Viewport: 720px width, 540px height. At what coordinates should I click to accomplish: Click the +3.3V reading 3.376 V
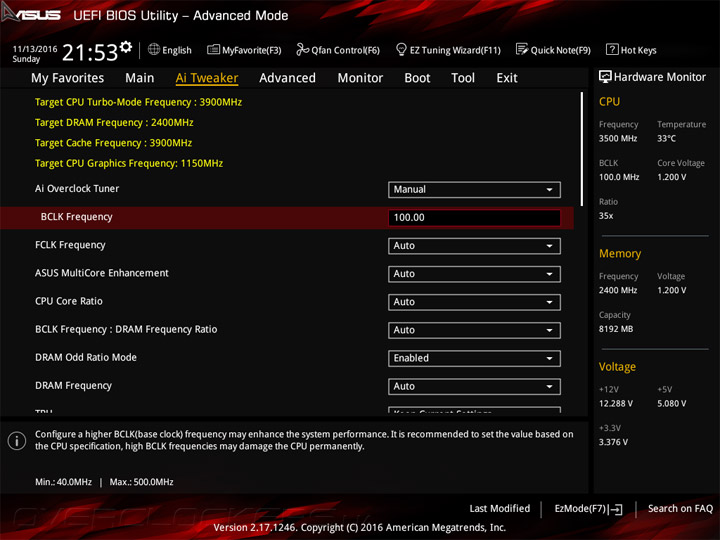pyautogui.click(x=613, y=442)
